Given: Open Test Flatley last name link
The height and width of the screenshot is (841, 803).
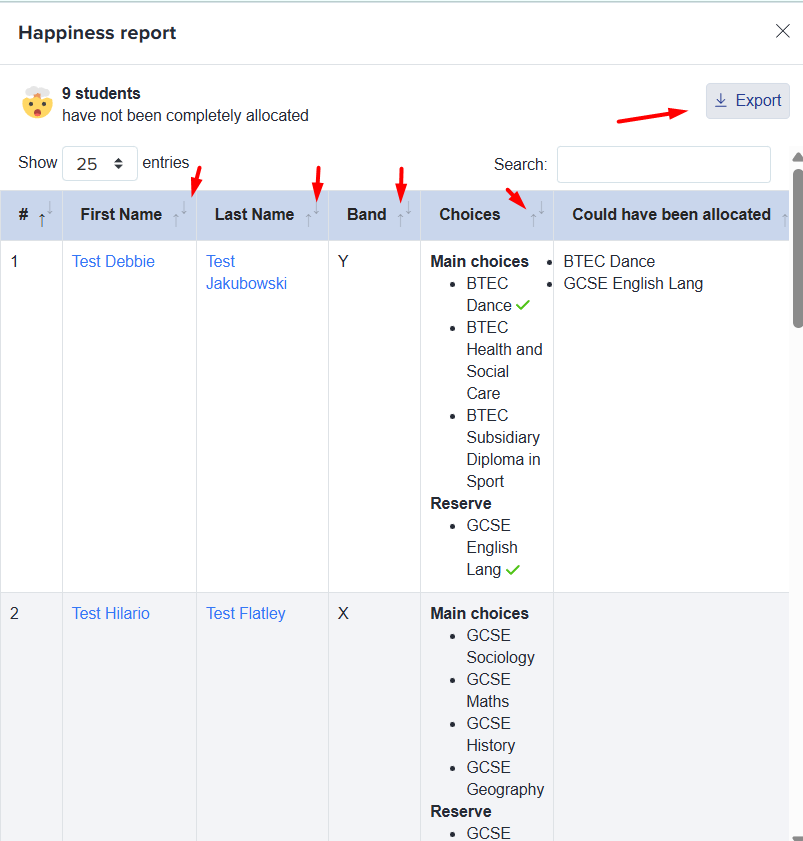Looking at the screenshot, I should coord(246,613).
